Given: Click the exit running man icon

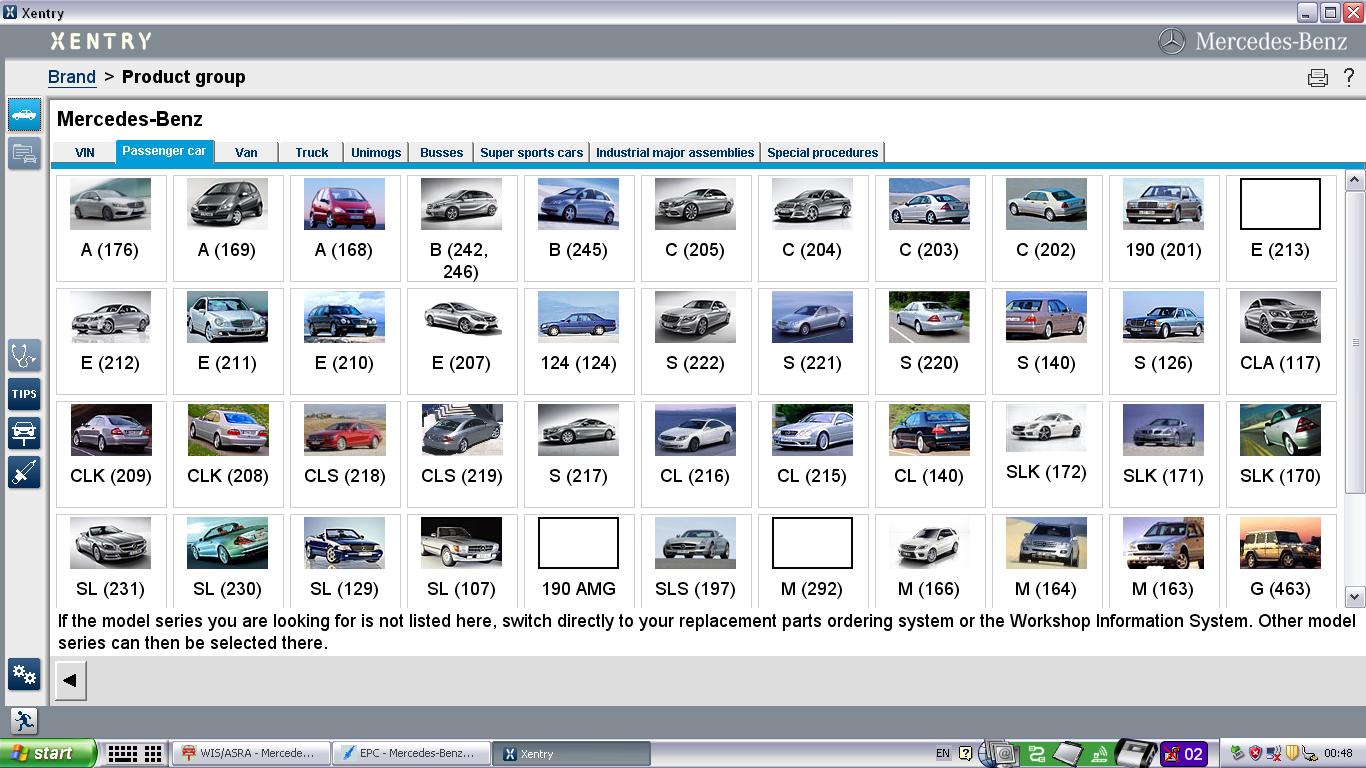Looking at the screenshot, I should [24, 720].
